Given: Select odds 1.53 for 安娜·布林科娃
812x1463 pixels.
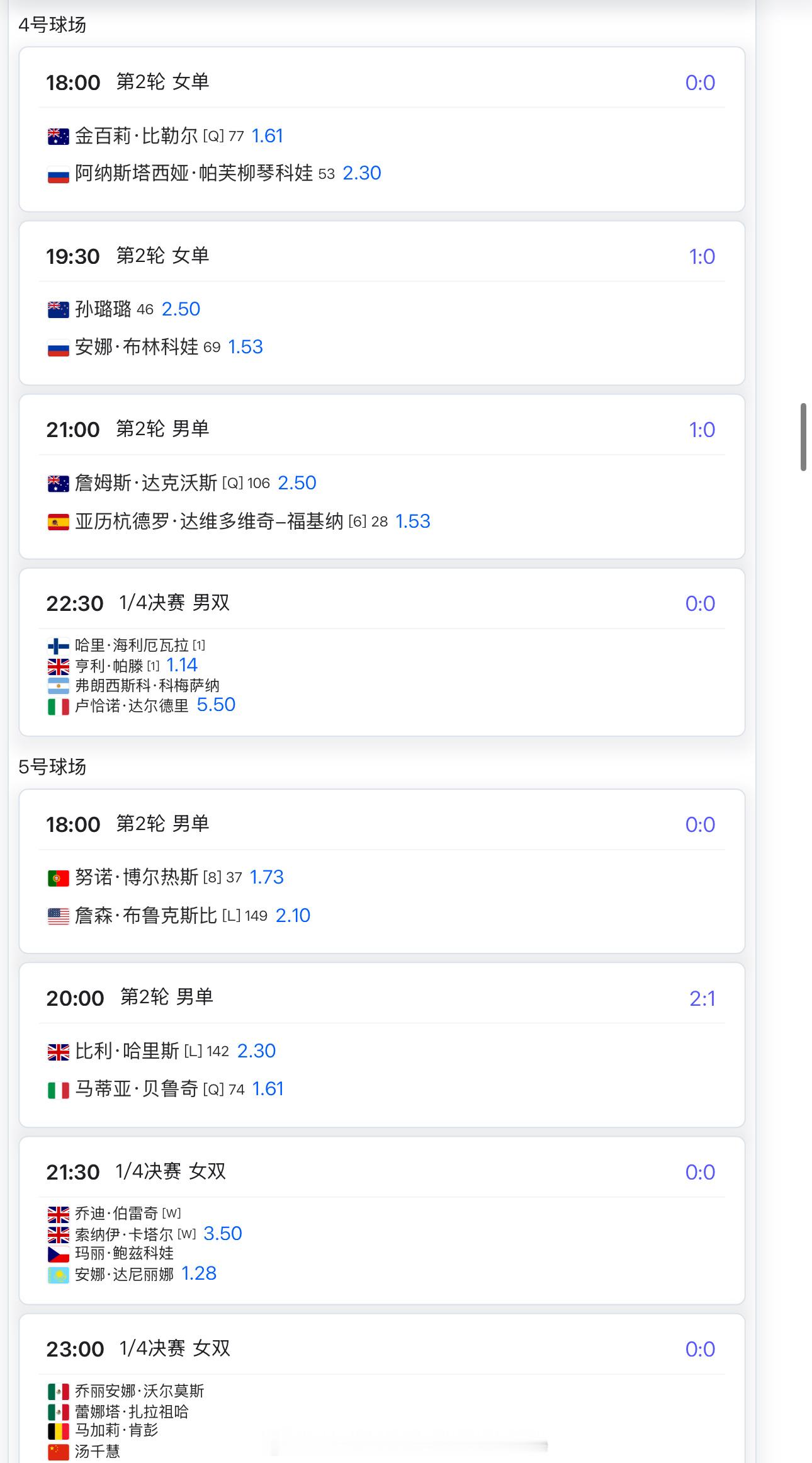Looking at the screenshot, I should coord(245,347).
